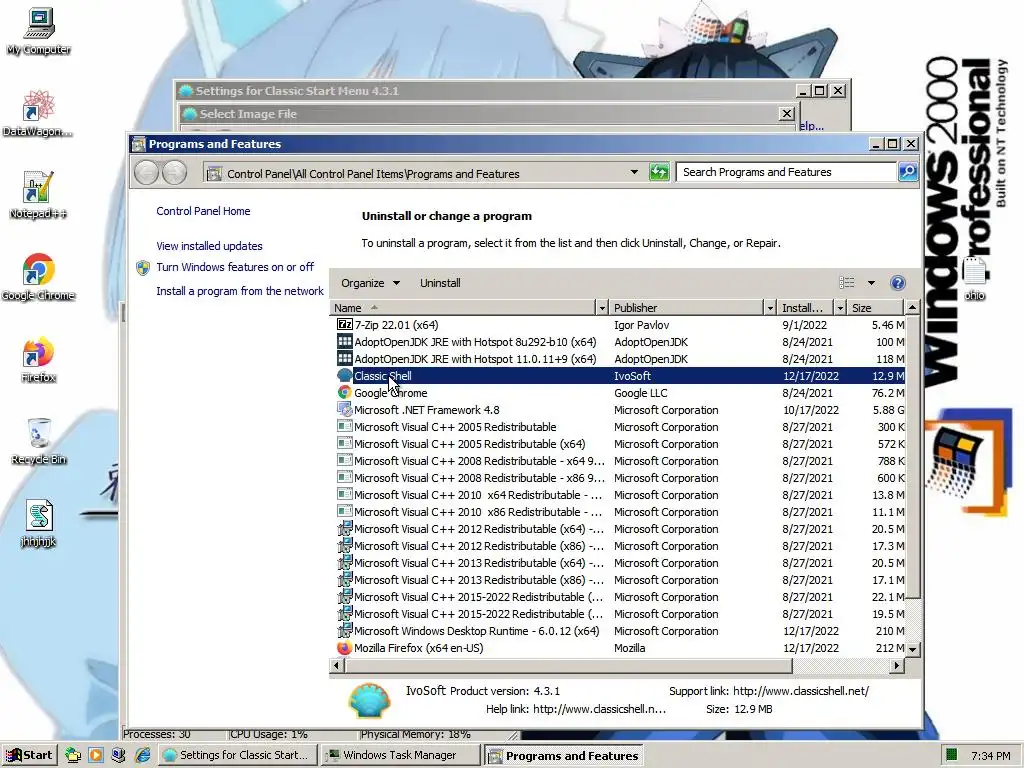Click the Classic Shell icon in the list
The image size is (1024, 768).
[x=344, y=376]
